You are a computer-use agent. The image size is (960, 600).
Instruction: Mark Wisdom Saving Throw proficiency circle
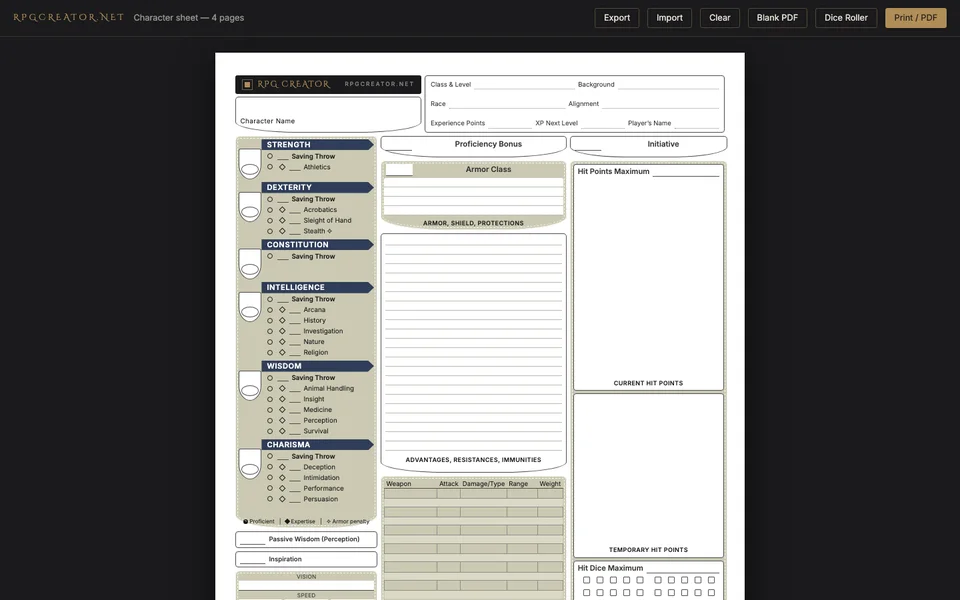pos(270,378)
